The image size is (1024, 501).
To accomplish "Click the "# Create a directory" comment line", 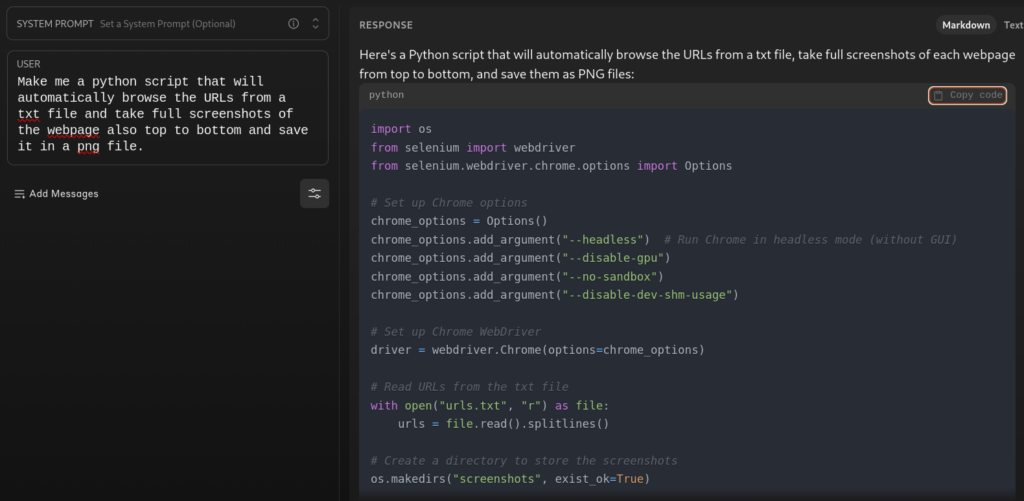I will (x=524, y=461).
